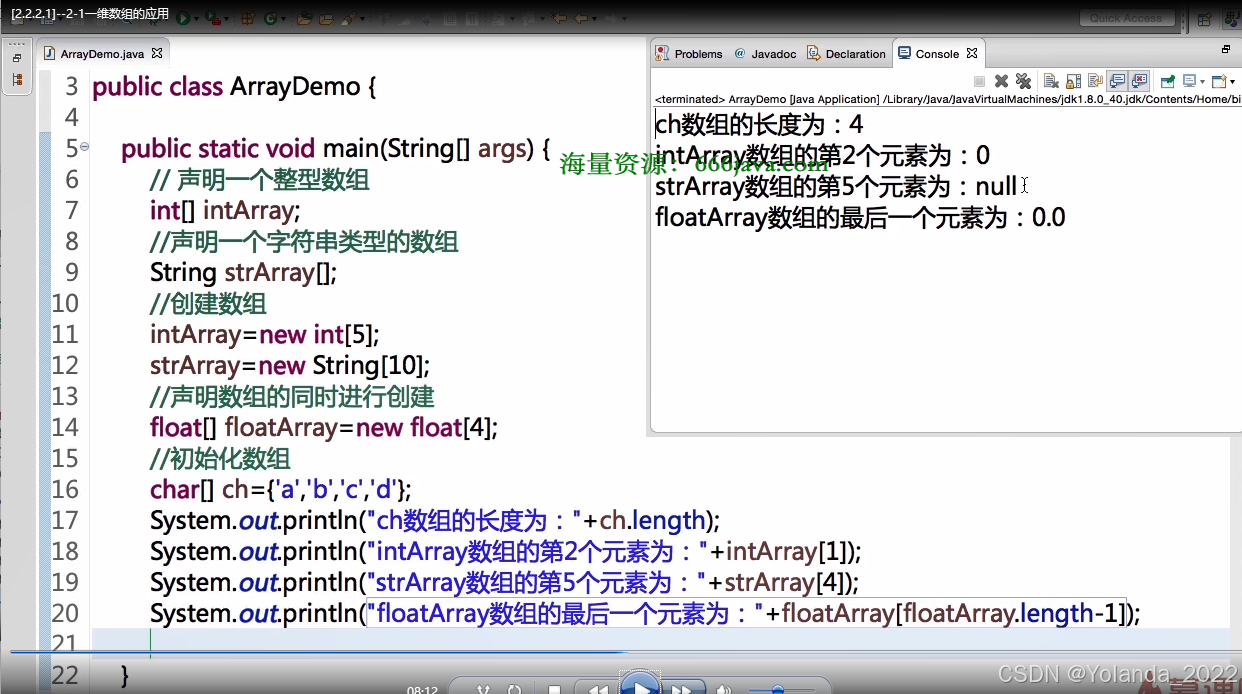This screenshot has width=1242, height=694.
Task: Click the intArray[1] println statement on line 18
Action: coord(505,551)
